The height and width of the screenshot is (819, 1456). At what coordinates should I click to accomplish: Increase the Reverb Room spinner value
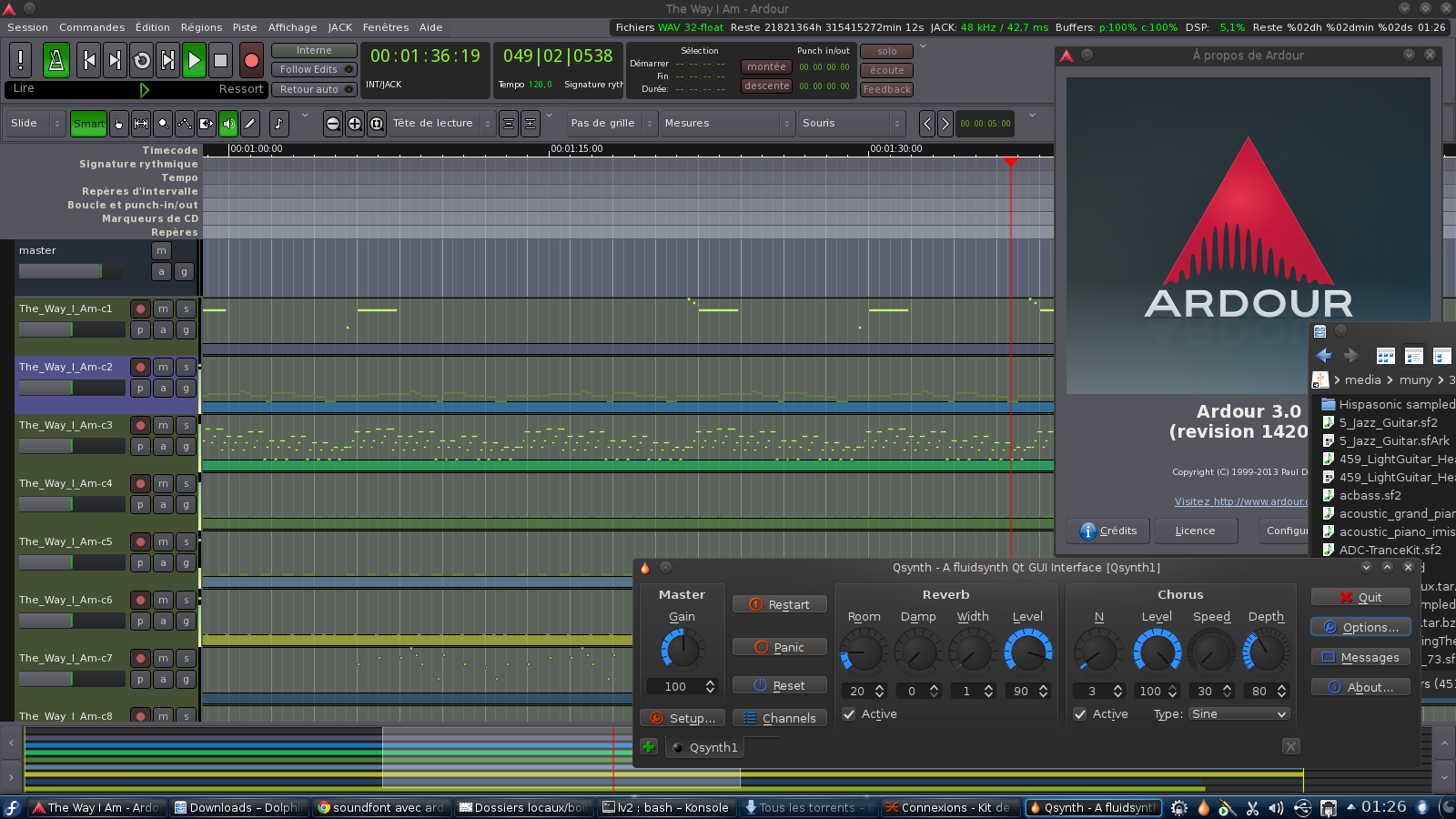coord(879,687)
